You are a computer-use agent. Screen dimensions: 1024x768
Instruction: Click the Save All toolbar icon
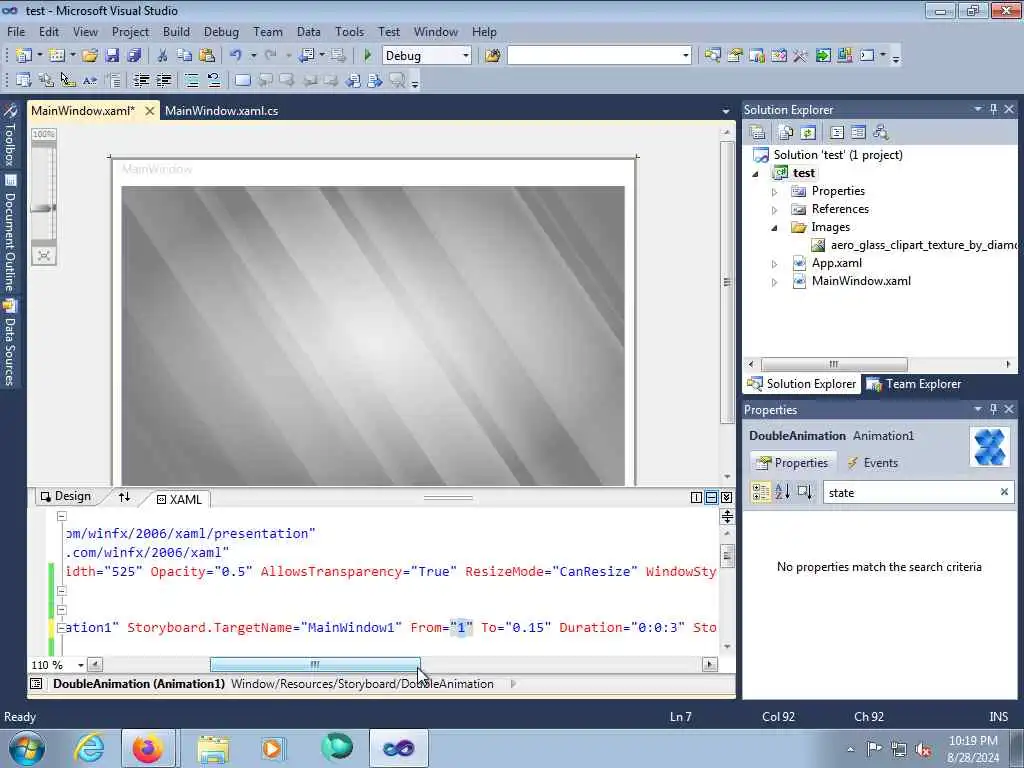pos(134,56)
